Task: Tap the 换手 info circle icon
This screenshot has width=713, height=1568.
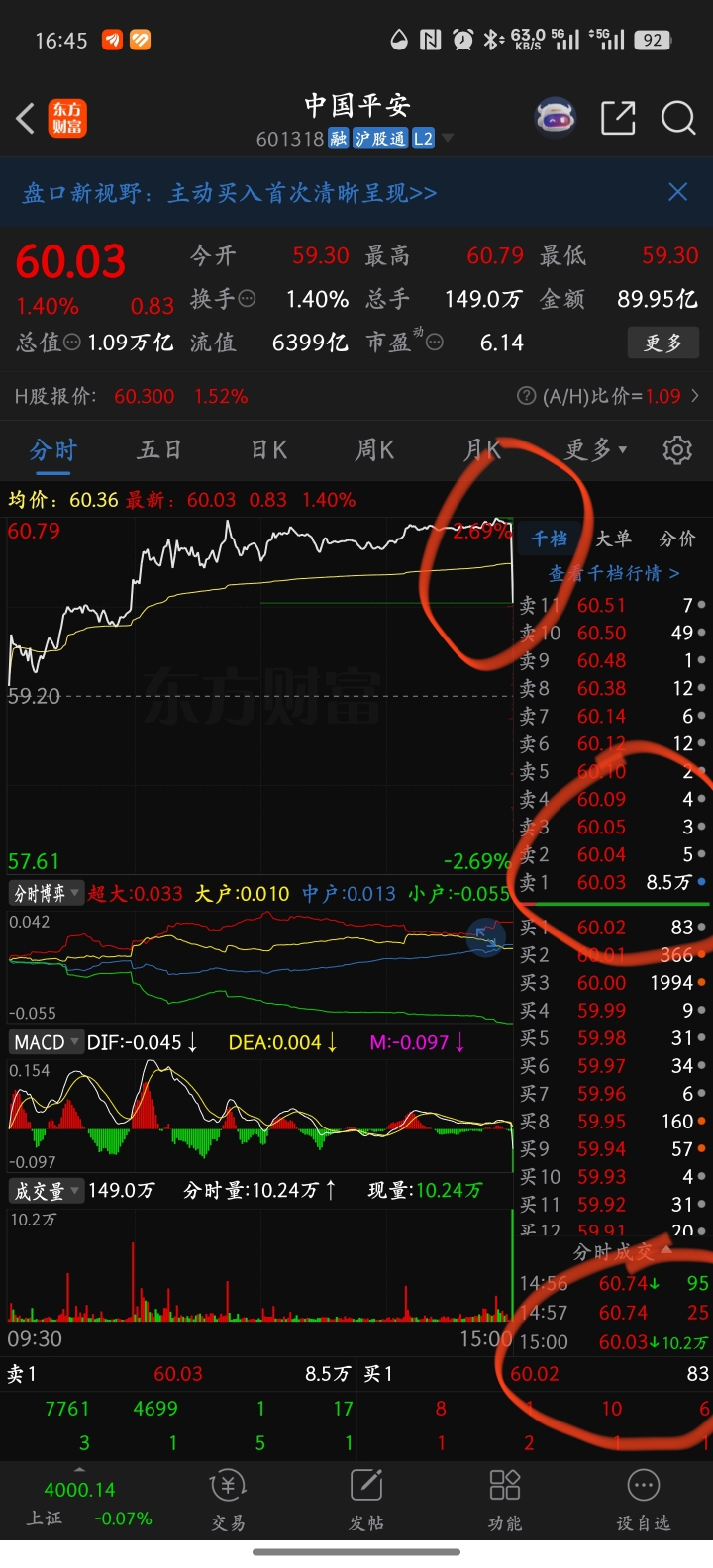Action: (248, 298)
